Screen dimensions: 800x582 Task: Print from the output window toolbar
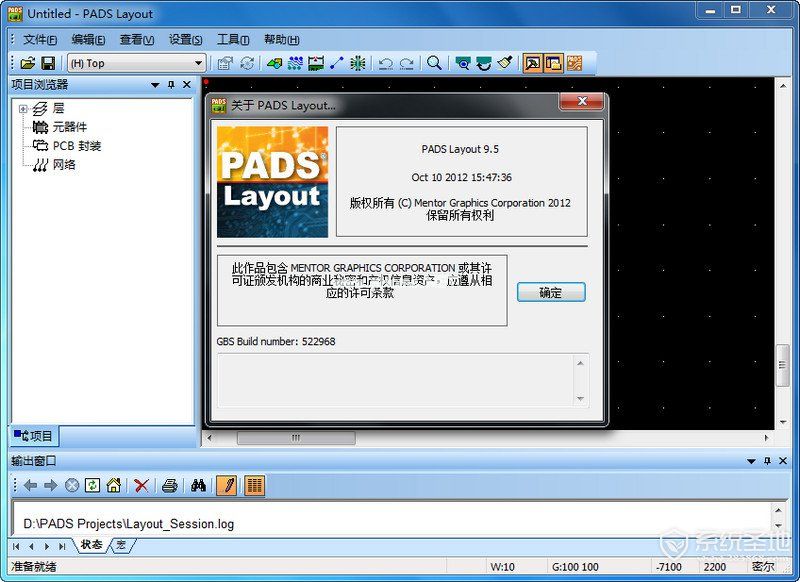172,485
